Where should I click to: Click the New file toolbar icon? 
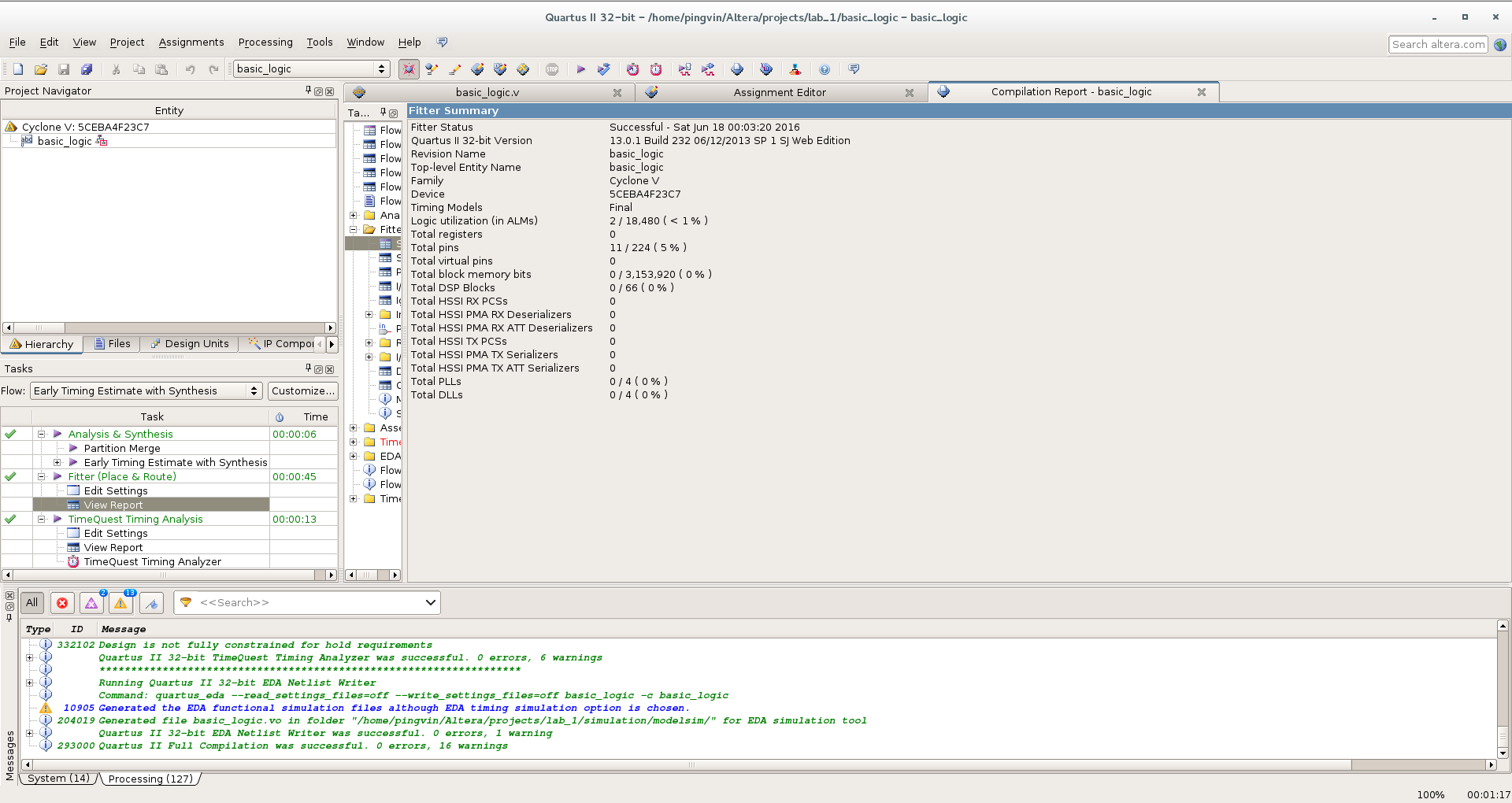pyautogui.click(x=18, y=69)
